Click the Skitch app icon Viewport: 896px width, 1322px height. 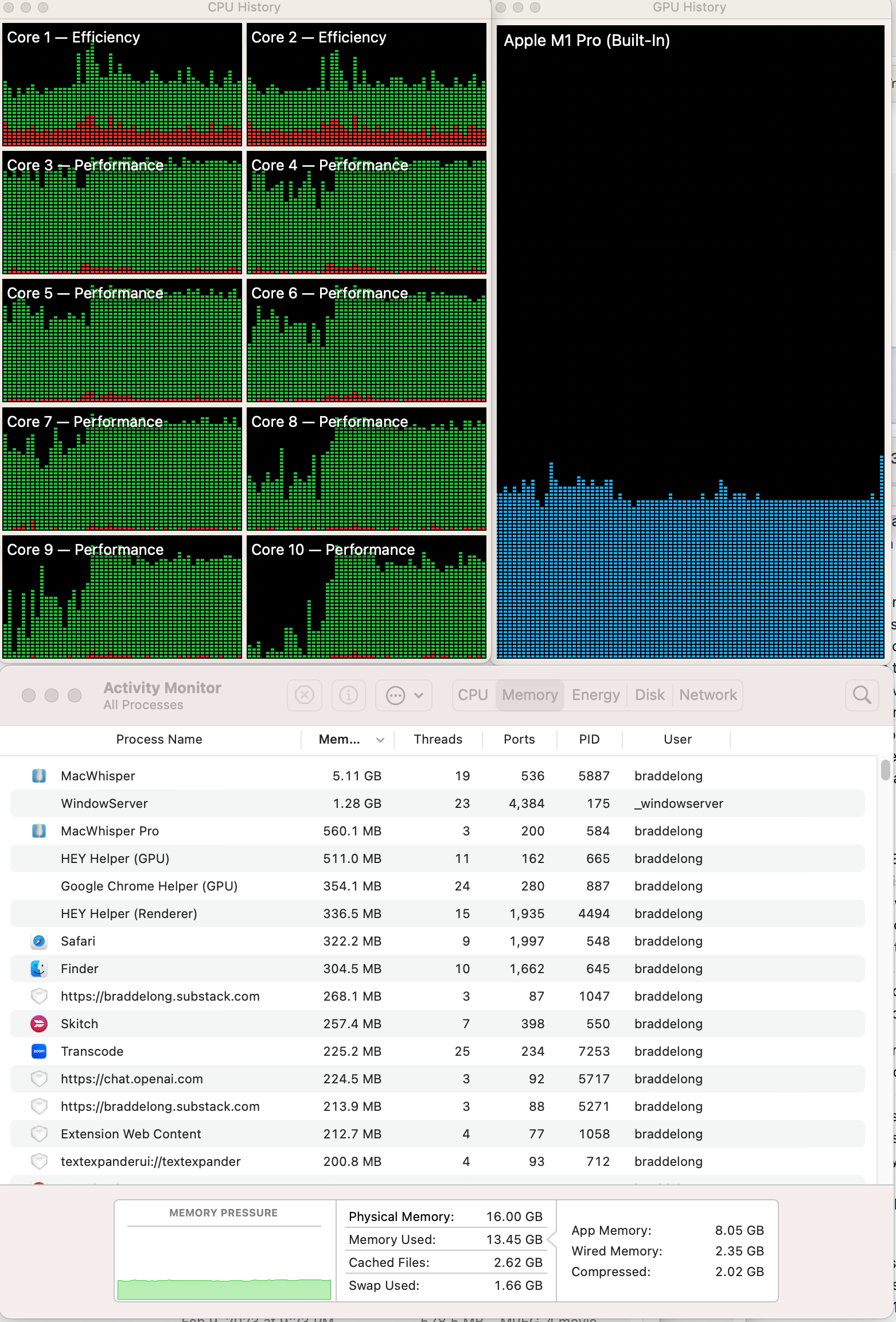pyautogui.click(x=39, y=1024)
